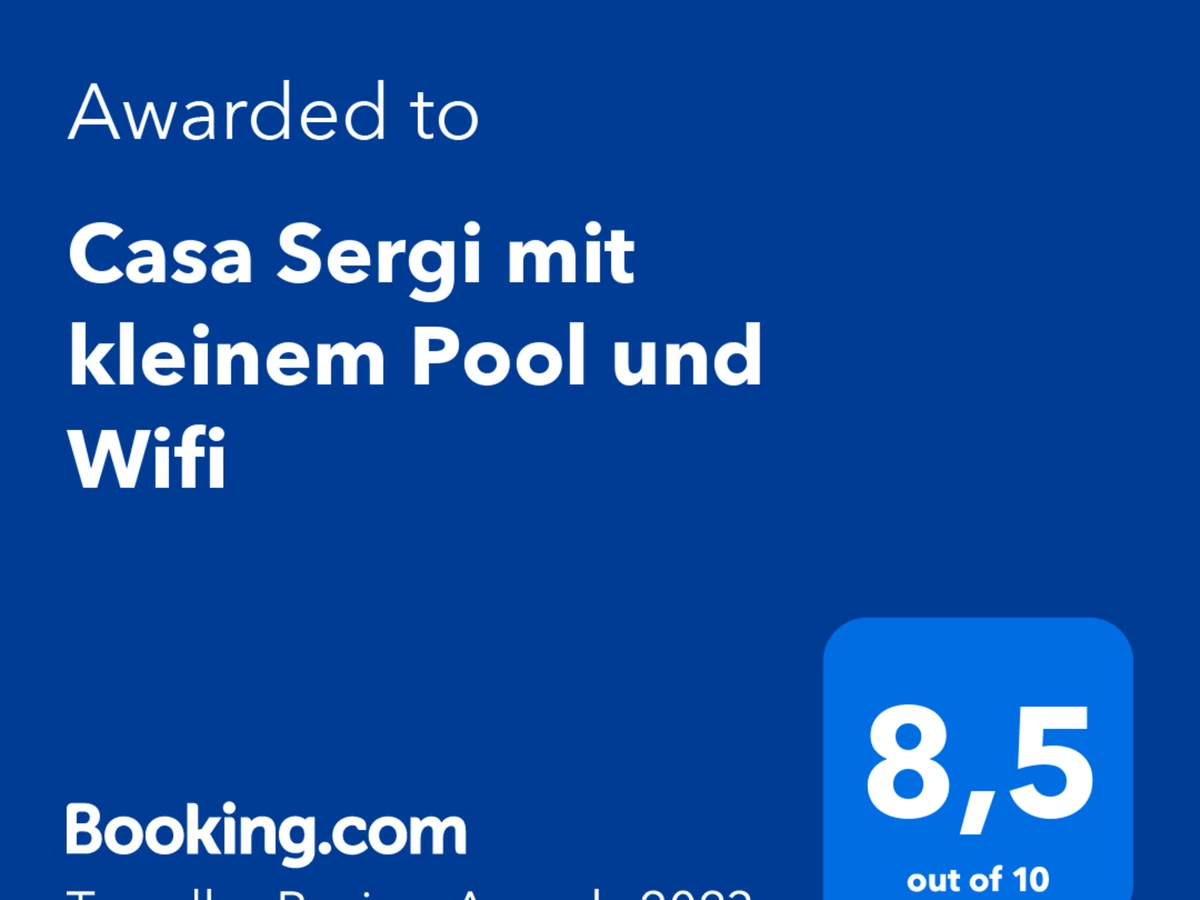
Task: Select the word "kleinem" in the second line
Action: point(227,356)
